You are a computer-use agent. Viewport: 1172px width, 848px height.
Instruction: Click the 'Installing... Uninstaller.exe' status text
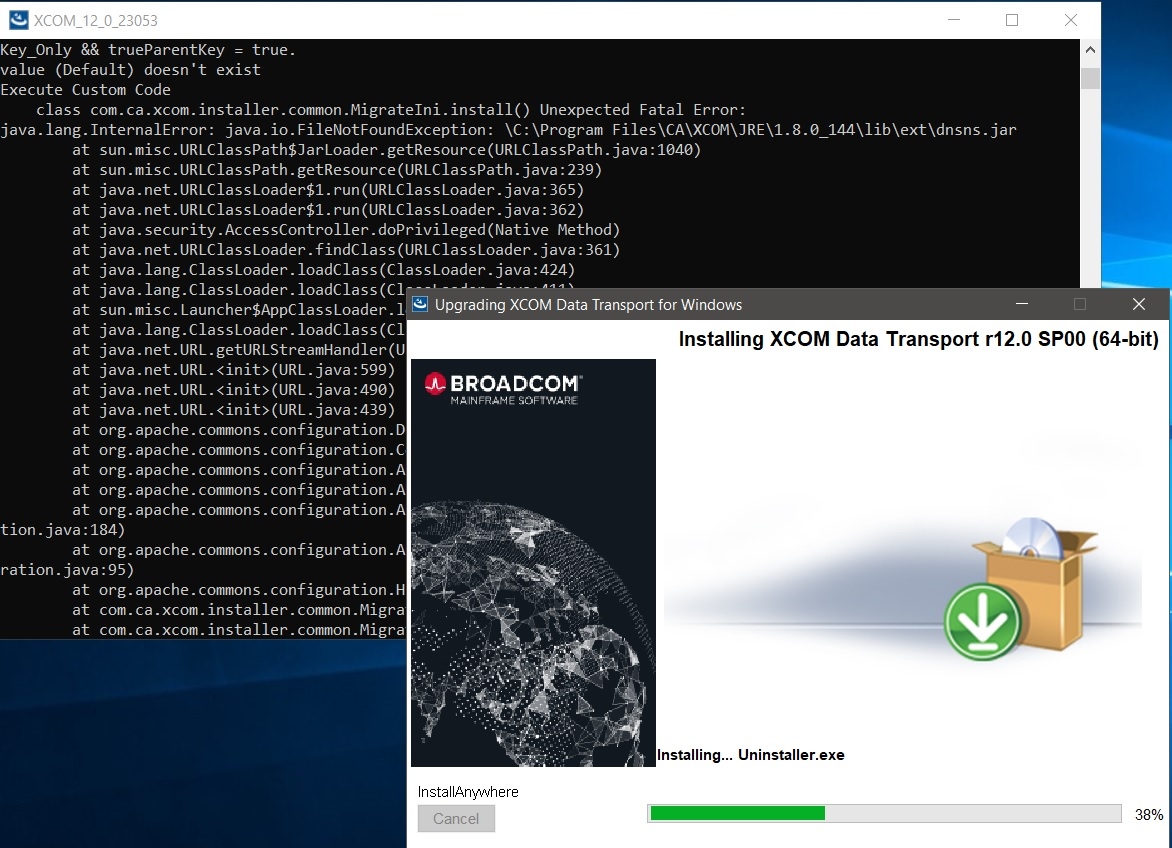750,755
